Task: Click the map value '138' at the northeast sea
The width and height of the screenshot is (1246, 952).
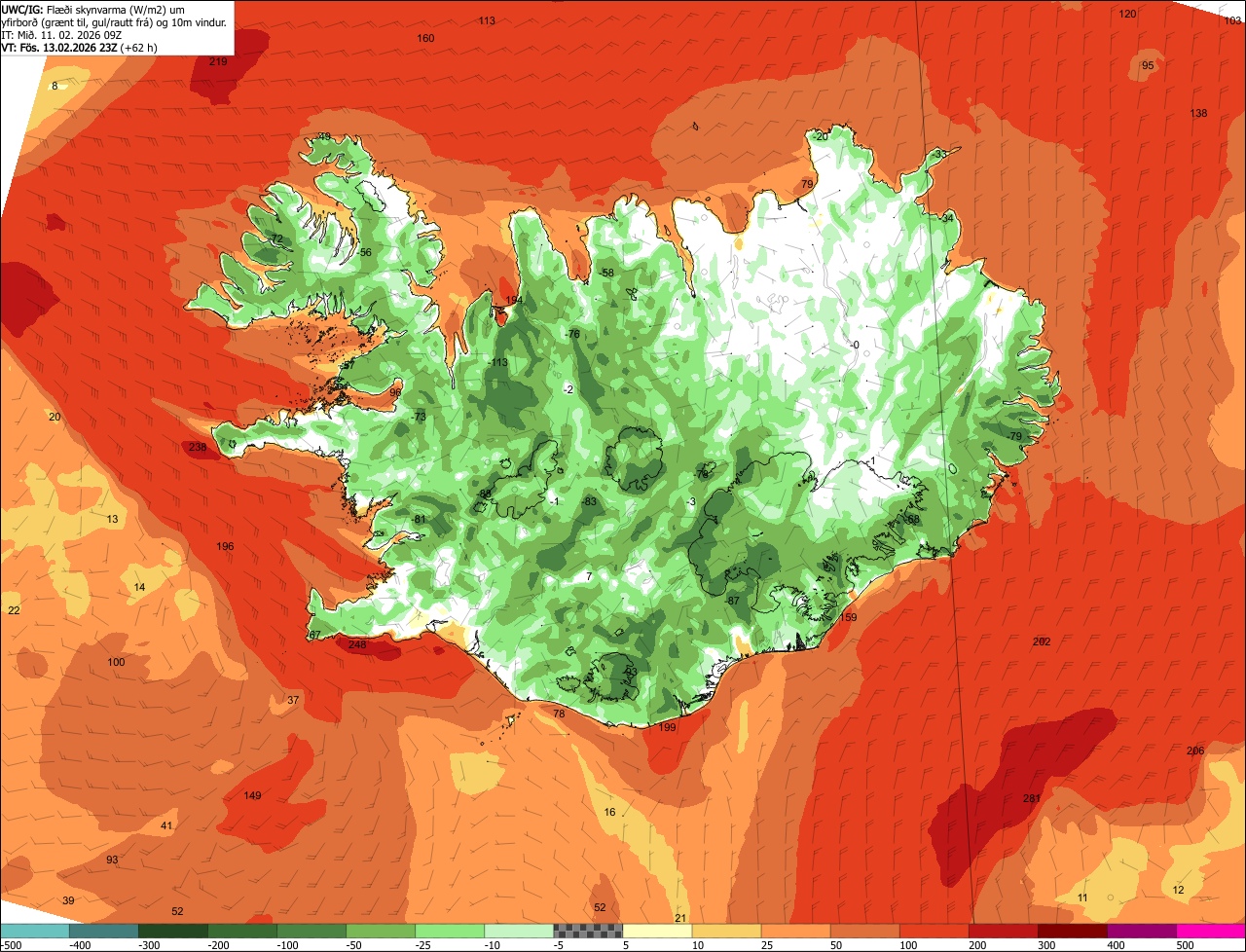Action: coord(1198,113)
